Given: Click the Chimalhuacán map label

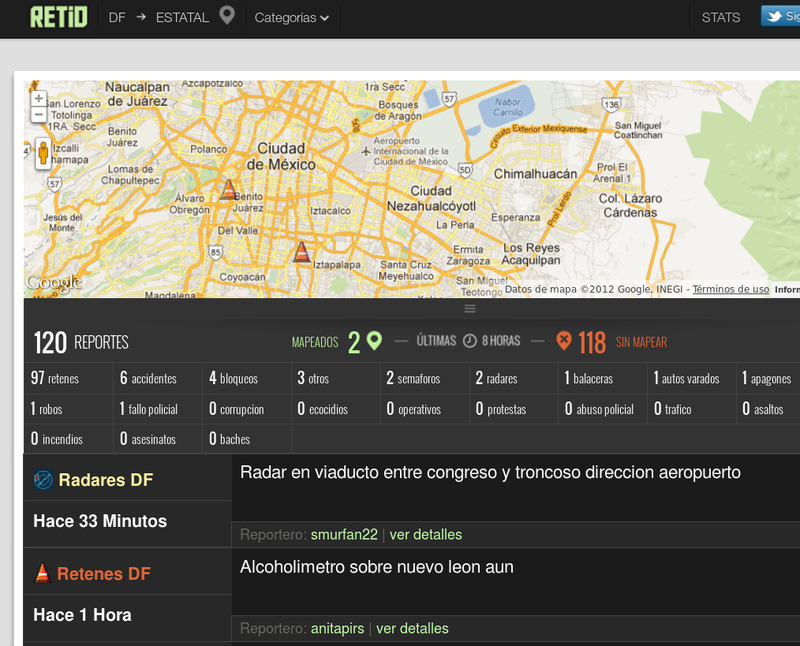Looking at the screenshot, I should (535, 174).
